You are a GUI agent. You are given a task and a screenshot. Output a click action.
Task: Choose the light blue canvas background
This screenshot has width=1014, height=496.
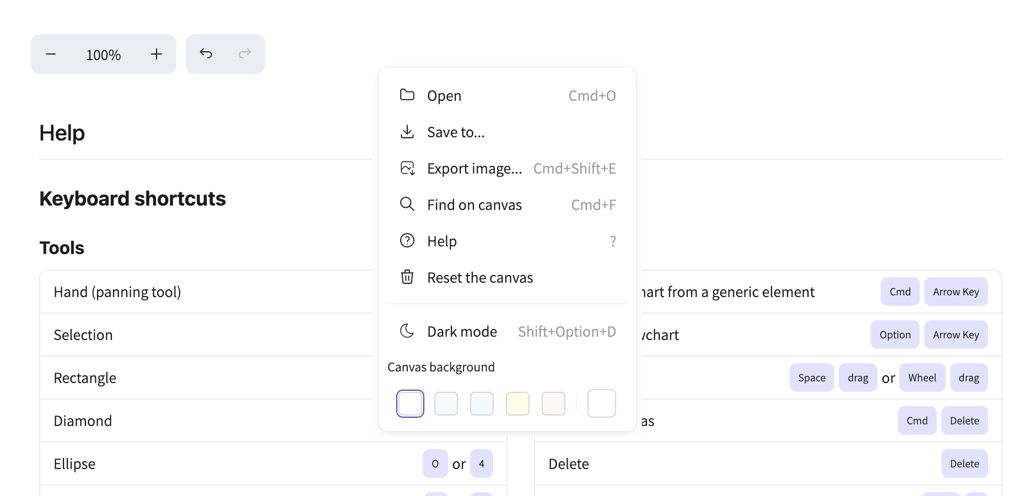482,403
